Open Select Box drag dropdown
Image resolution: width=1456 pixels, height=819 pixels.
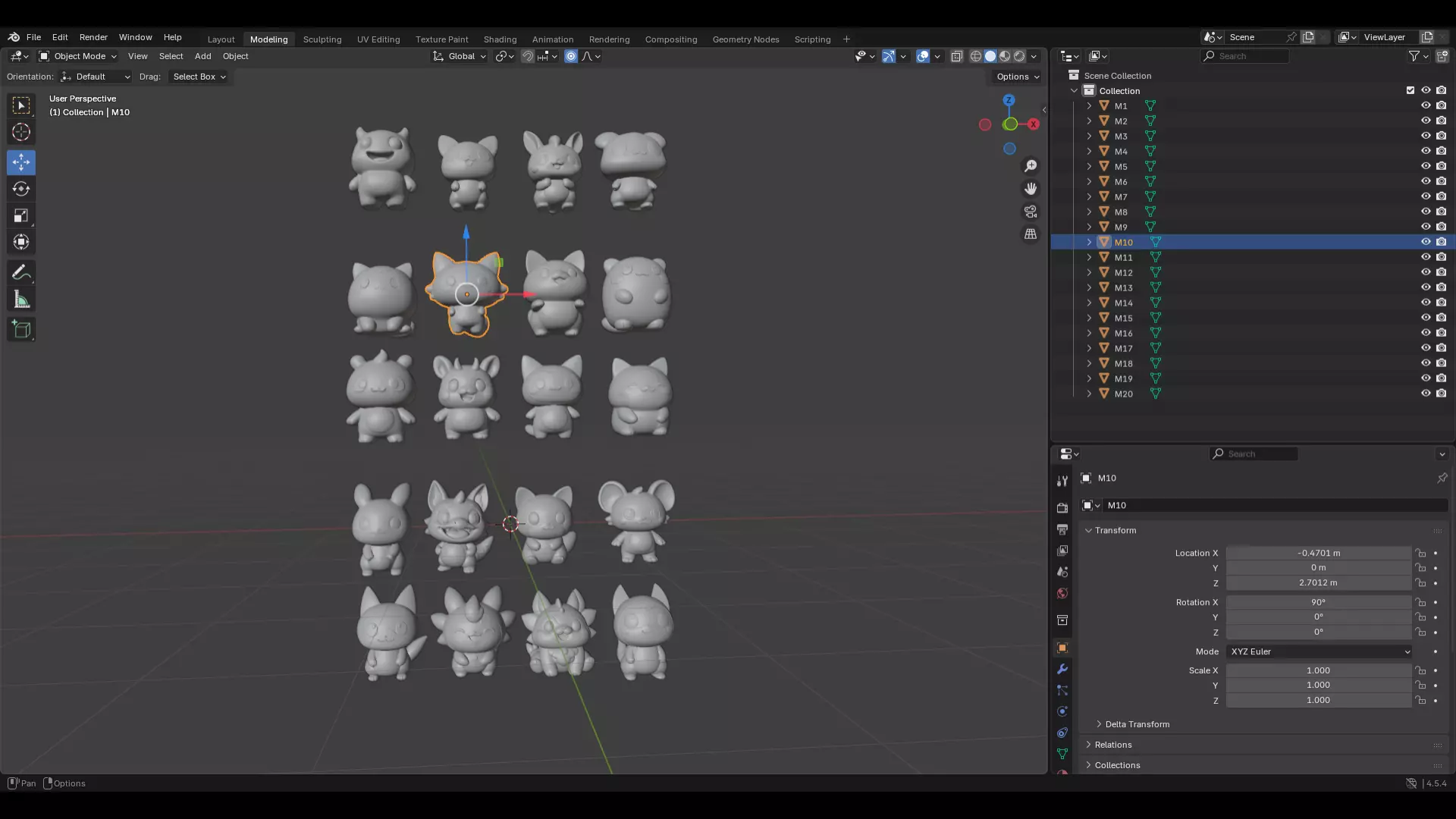click(199, 77)
